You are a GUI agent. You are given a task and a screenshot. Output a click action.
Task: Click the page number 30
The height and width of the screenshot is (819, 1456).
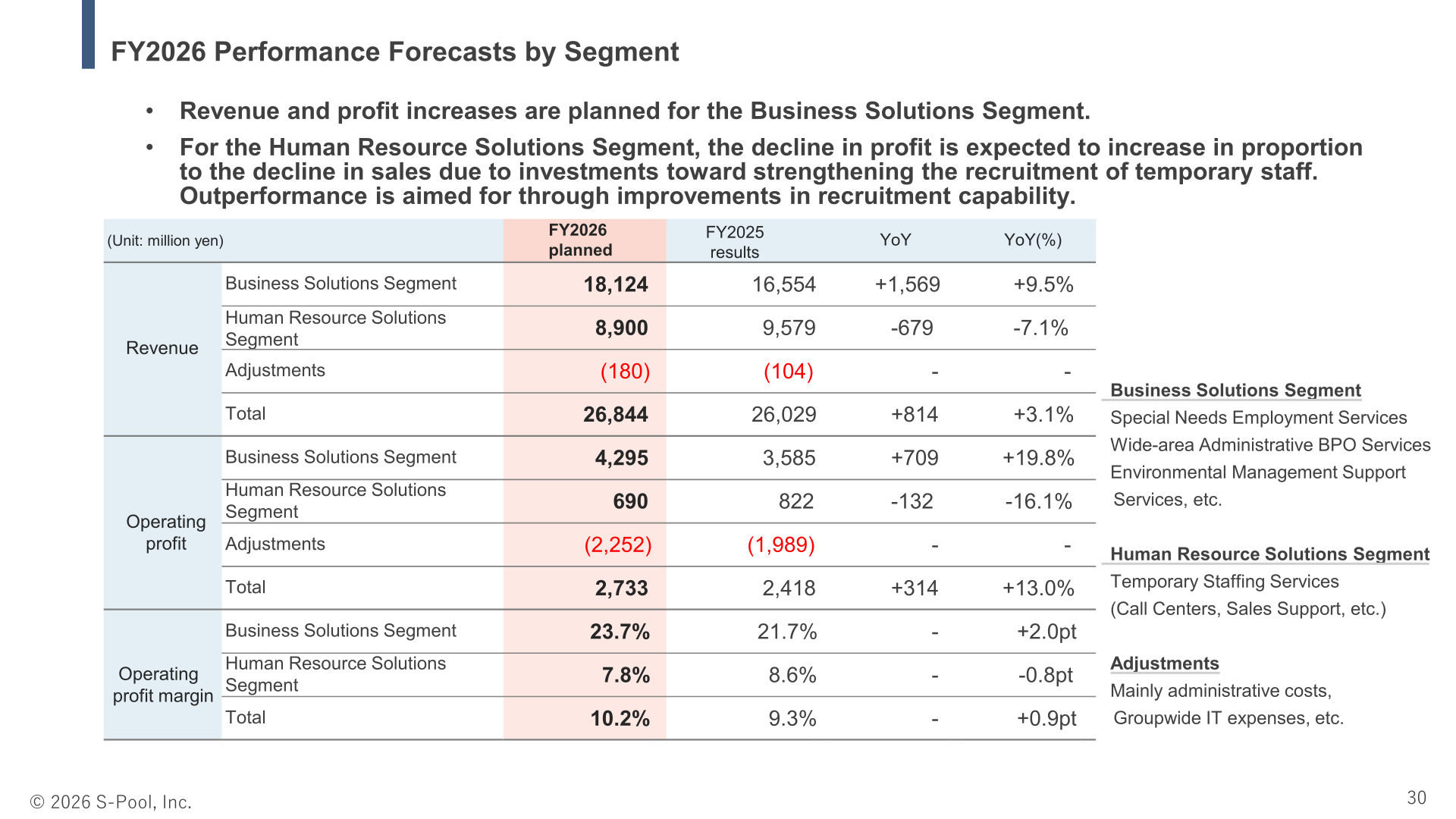(1417, 798)
